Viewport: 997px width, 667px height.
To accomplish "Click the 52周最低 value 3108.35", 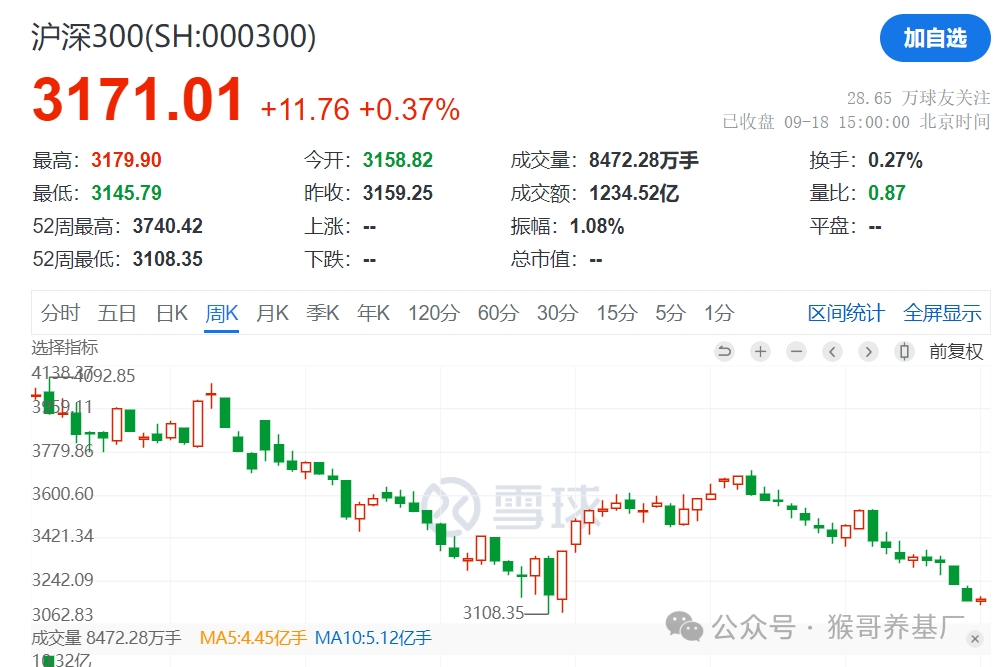I will click(167, 259).
